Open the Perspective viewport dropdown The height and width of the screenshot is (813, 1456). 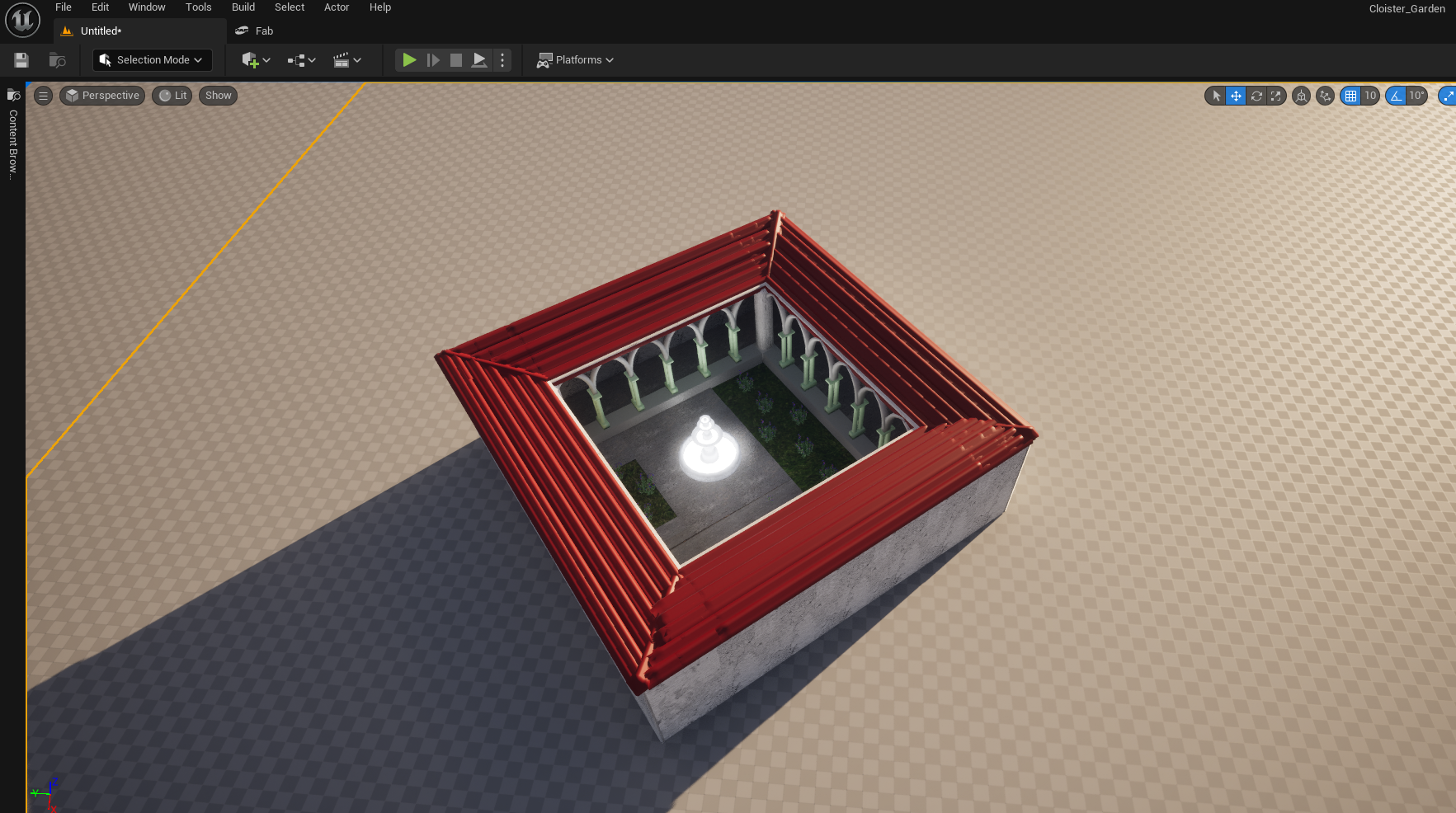101,95
